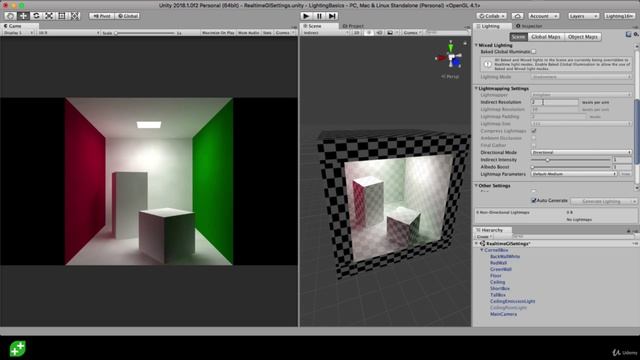Image resolution: width=640 pixels, height=360 pixels.
Task: Select the Rotate tool
Action: click(x=36, y=16)
